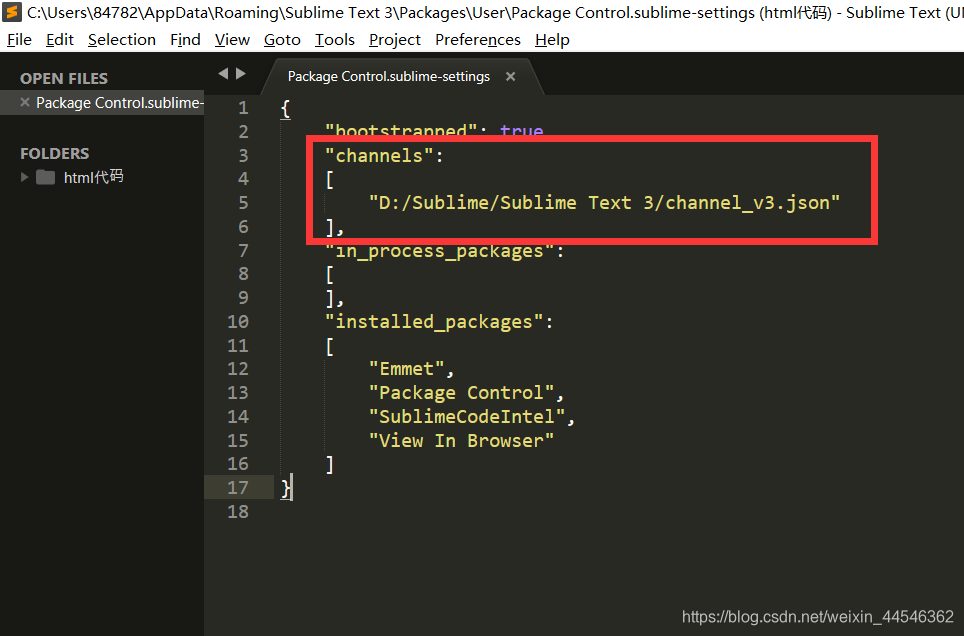Open the Goto menu

click(x=282, y=40)
